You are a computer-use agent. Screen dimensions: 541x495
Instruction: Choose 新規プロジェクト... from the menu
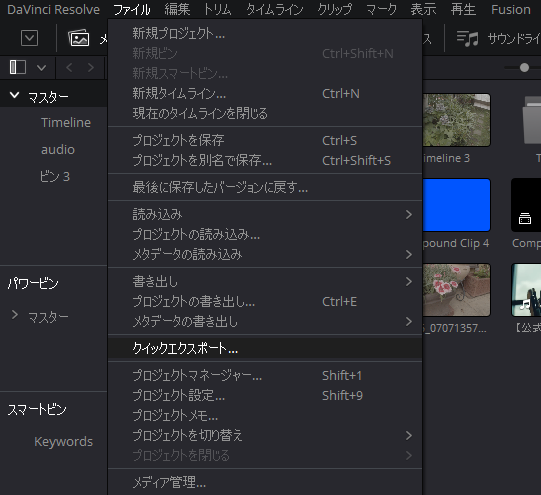265,33
